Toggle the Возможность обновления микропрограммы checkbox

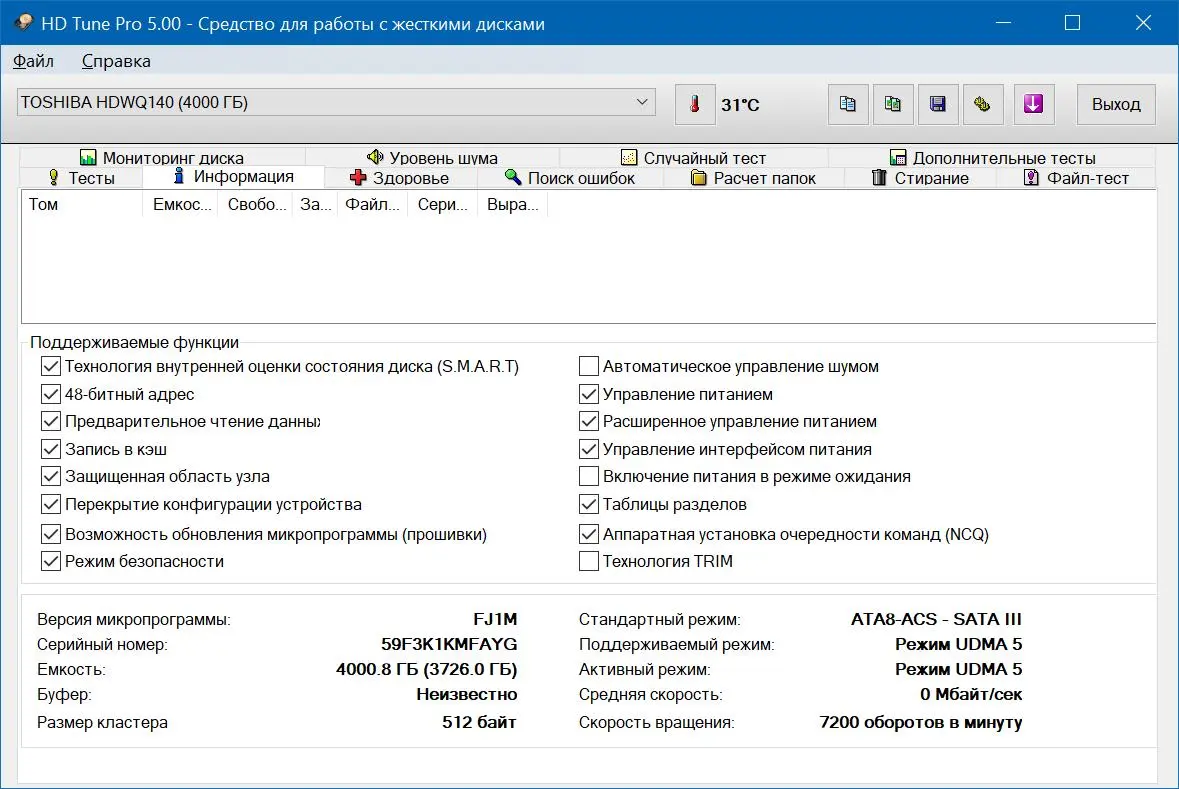pyautogui.click(x=50, y=534)
